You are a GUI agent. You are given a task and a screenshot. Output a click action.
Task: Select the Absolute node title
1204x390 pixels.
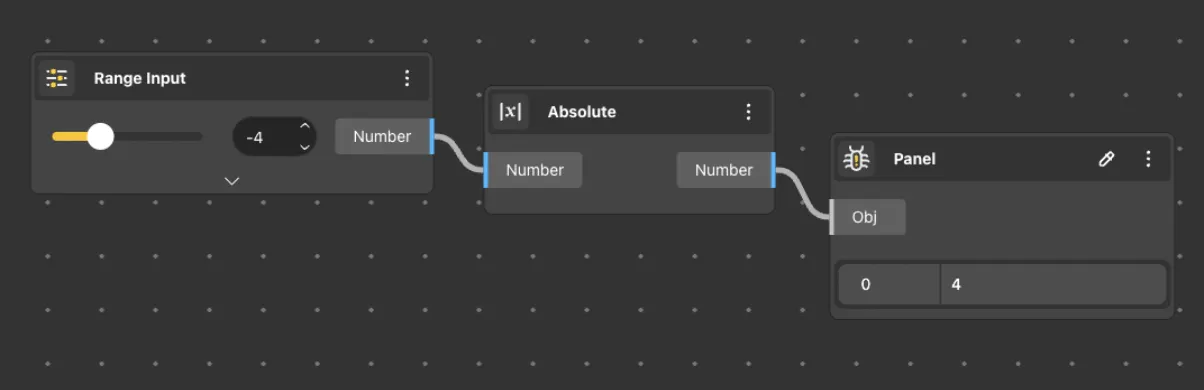582,112
